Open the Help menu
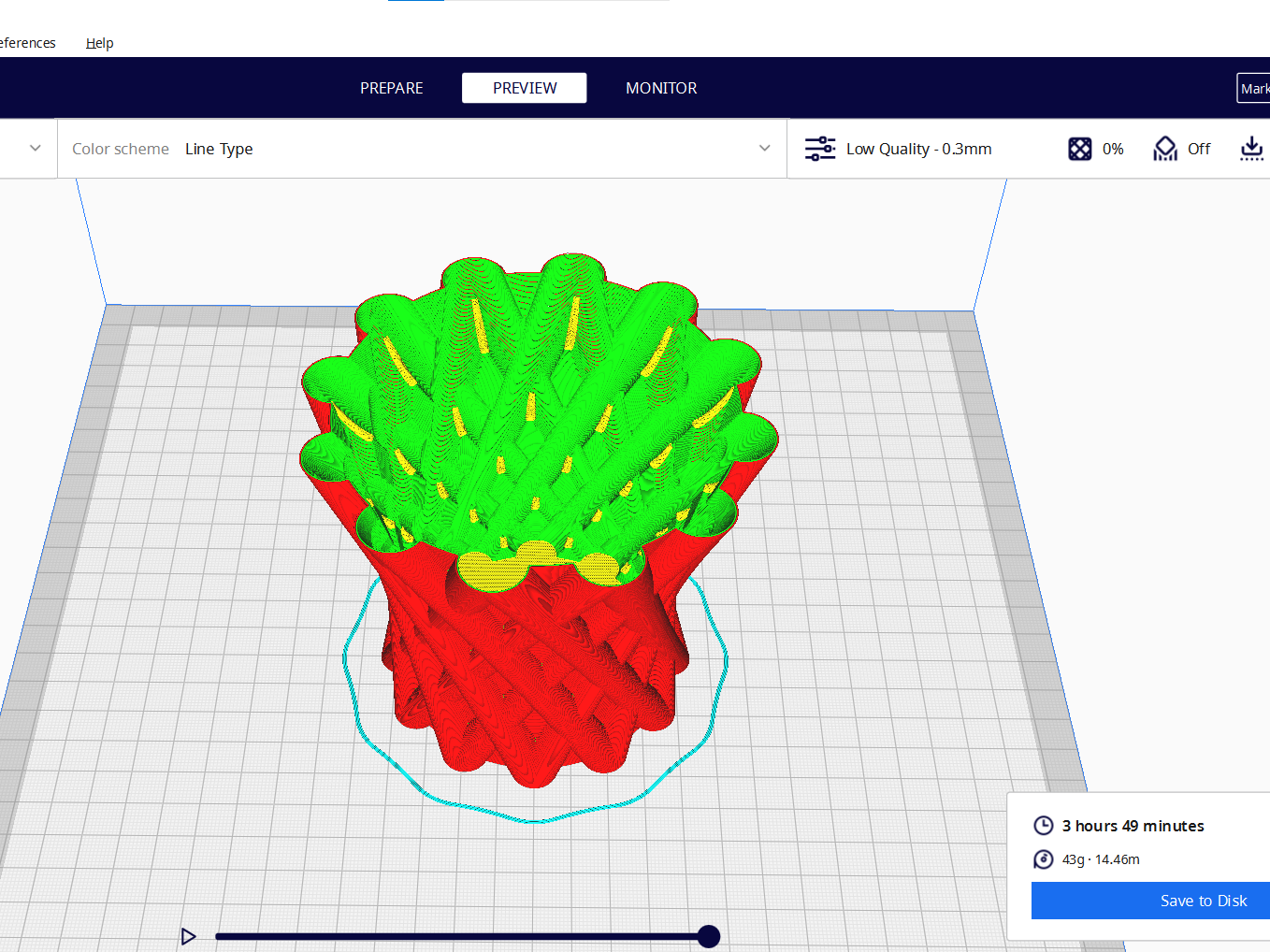The image size is (1270, 952). [x=99, y=43]
